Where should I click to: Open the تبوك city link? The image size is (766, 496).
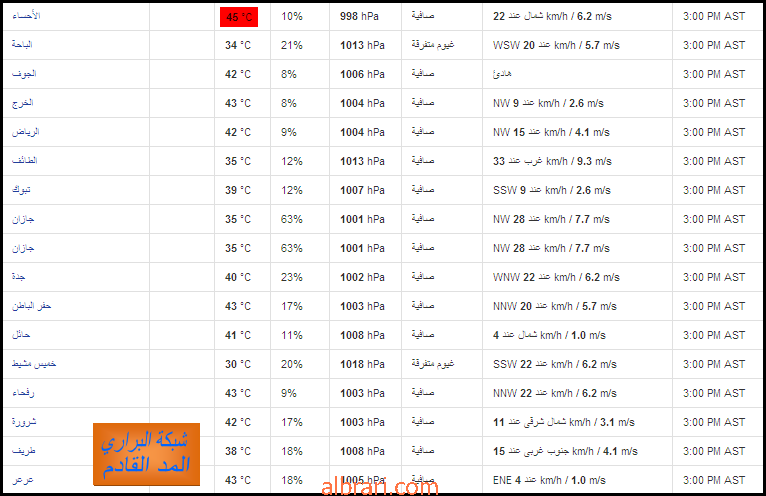[x=21, y=190]
